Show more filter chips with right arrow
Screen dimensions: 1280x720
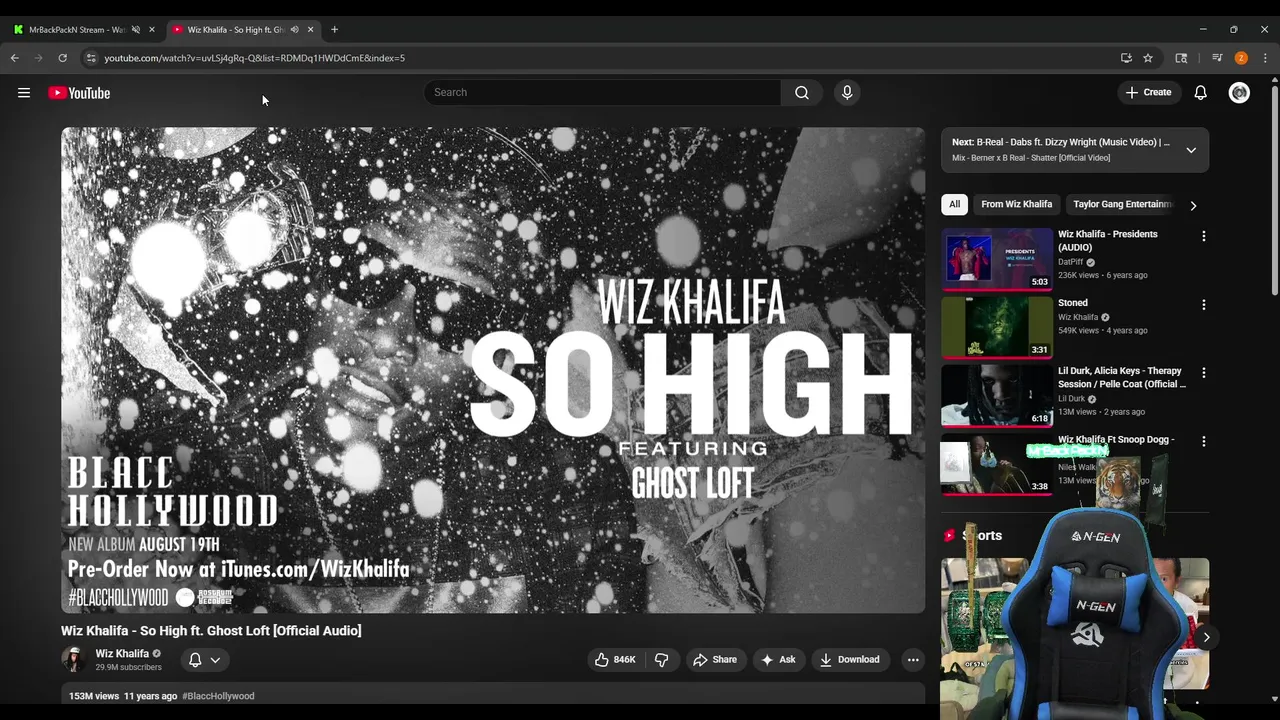(x=1193, y=205)
